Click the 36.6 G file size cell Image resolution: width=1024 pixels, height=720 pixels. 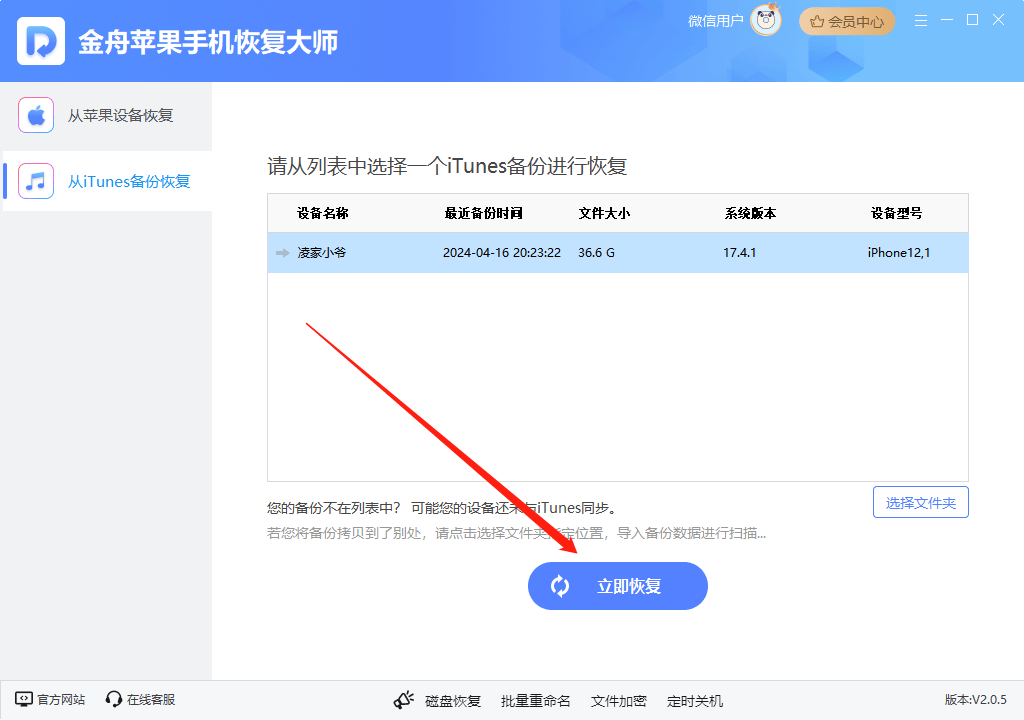[x=596, y=253]
